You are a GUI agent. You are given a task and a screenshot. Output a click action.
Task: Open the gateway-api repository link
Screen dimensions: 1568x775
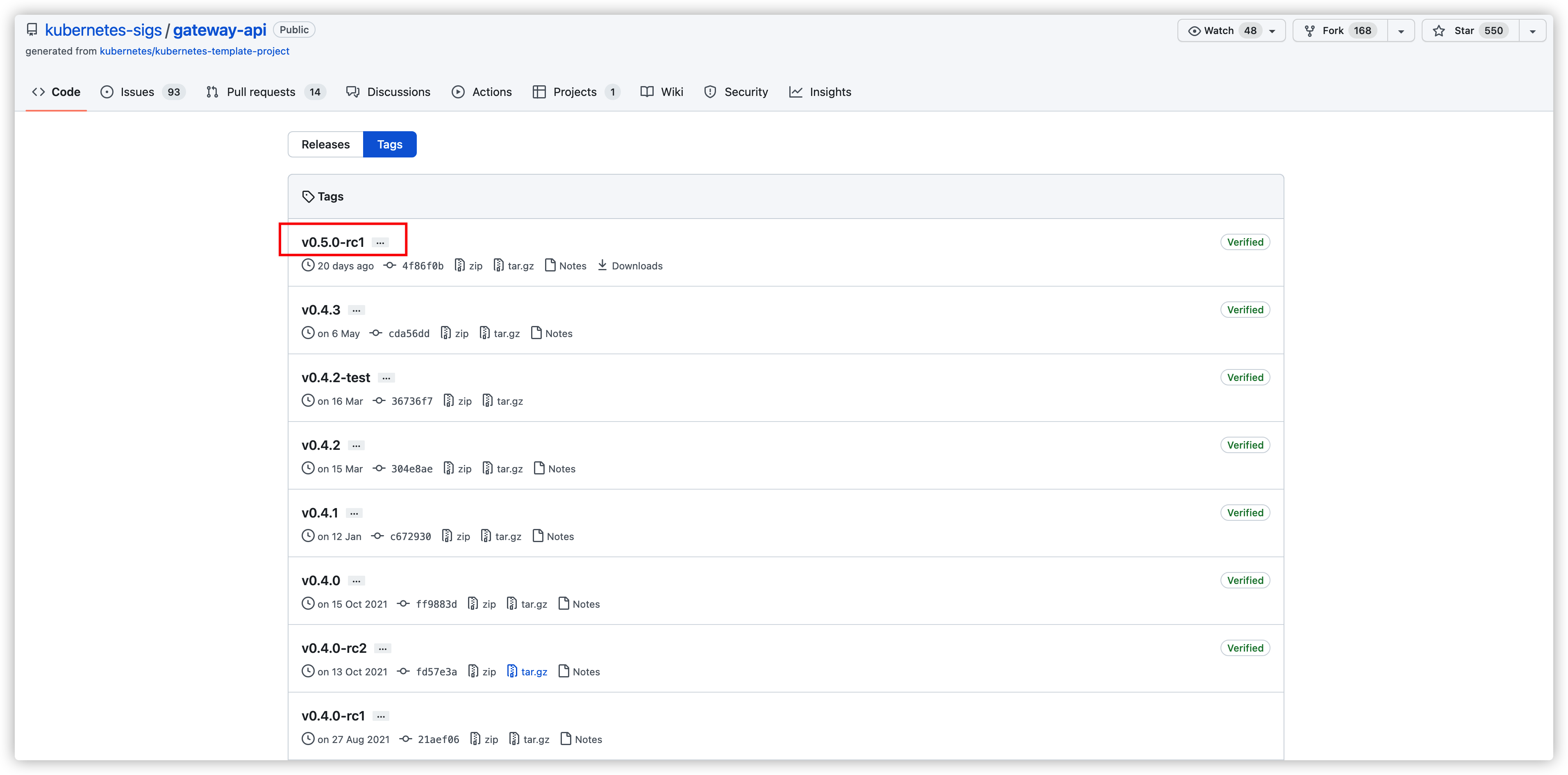pos(220,30)
